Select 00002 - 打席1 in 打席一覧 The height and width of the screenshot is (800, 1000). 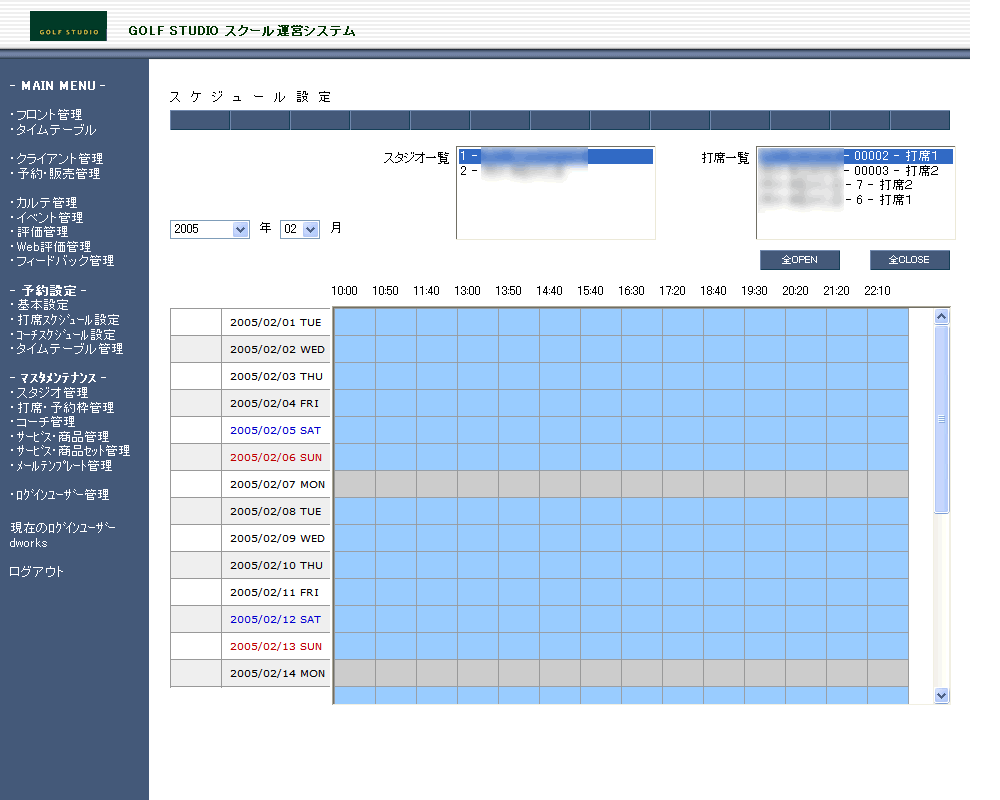coord(855,156)
